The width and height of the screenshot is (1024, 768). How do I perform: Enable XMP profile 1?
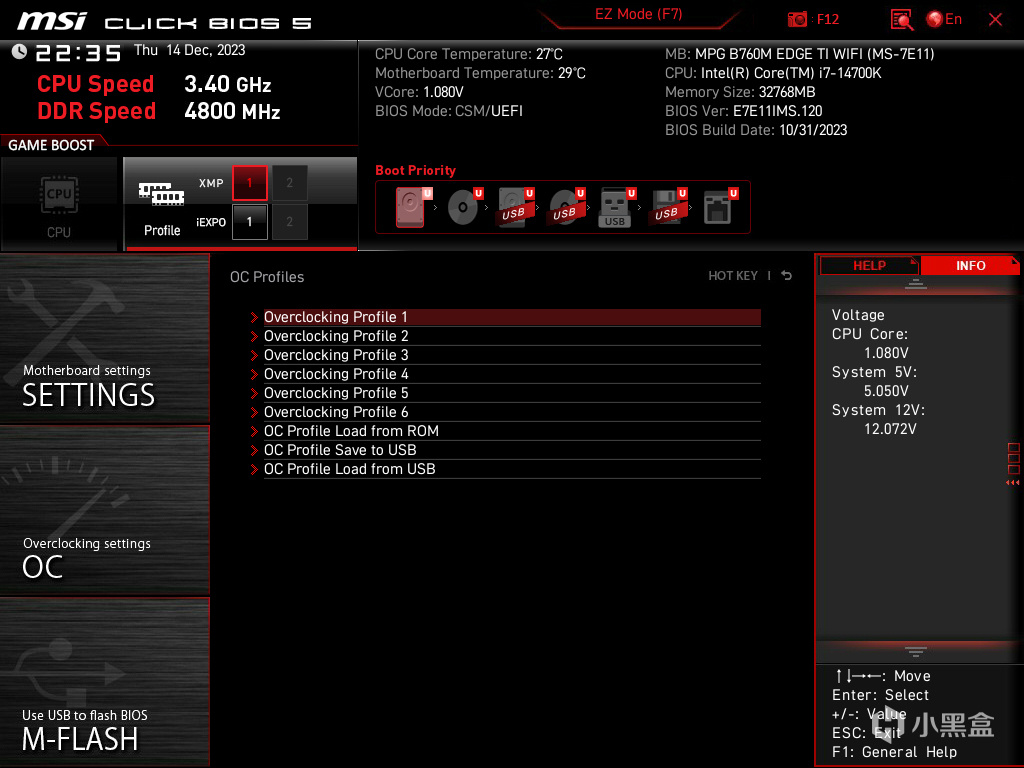coord(249,183)
